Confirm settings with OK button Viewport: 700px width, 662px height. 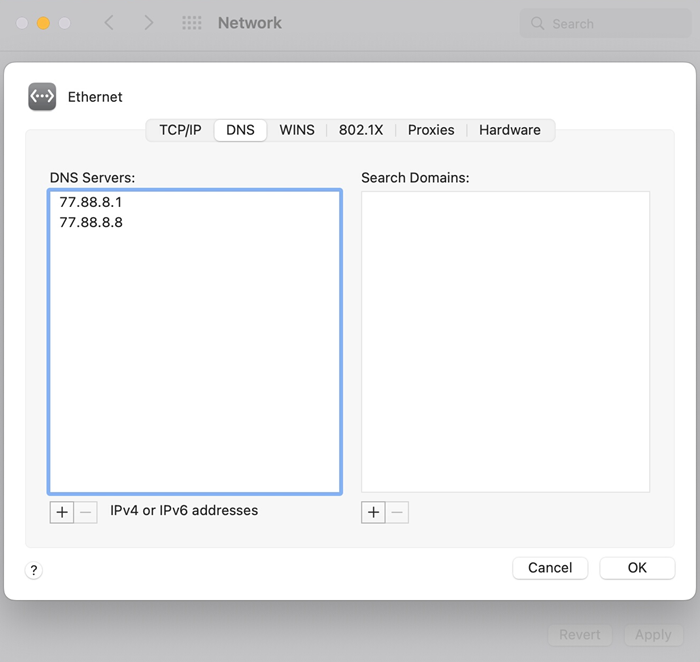[637, 568]
